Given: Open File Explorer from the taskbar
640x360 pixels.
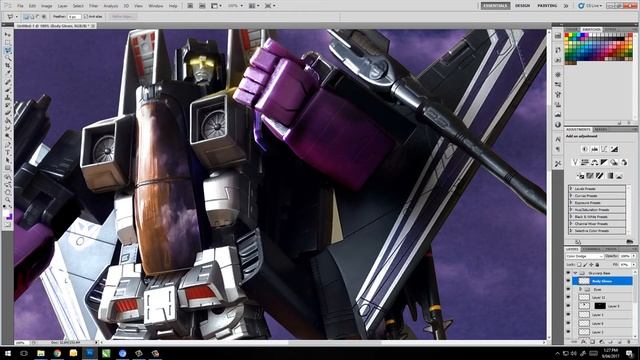Looking at the screenshot, I should (x=41, y=353).
